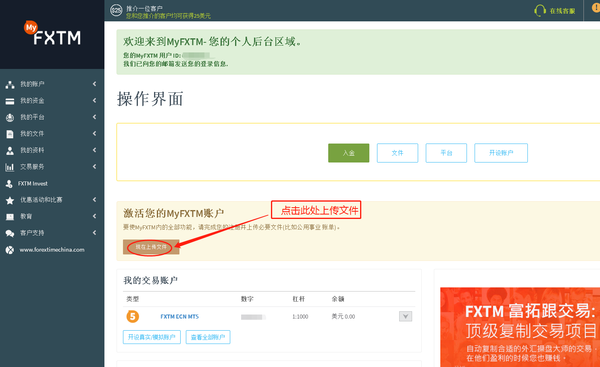
Task: Click the 1:1000 leverage value
Action: (300, 316)
